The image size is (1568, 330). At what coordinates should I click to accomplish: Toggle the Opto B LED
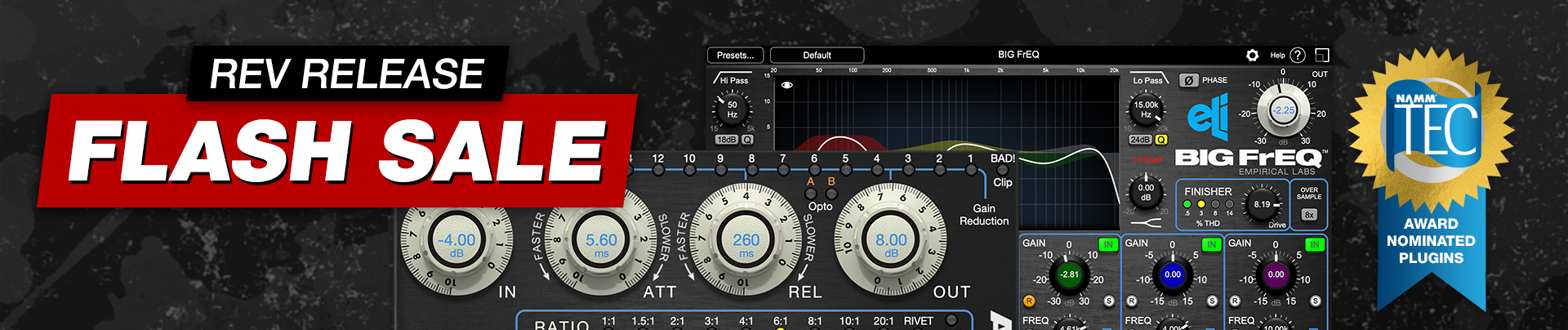point(831,194)
